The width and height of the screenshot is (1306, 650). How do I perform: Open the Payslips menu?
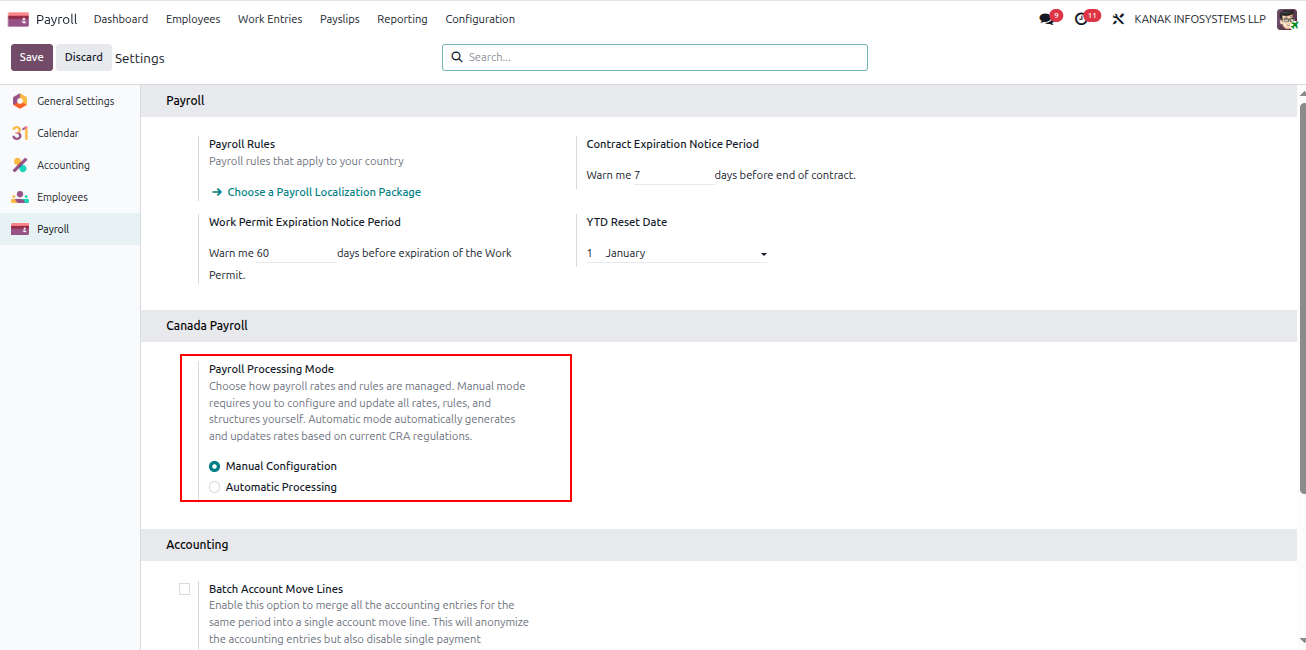[340, 19]
